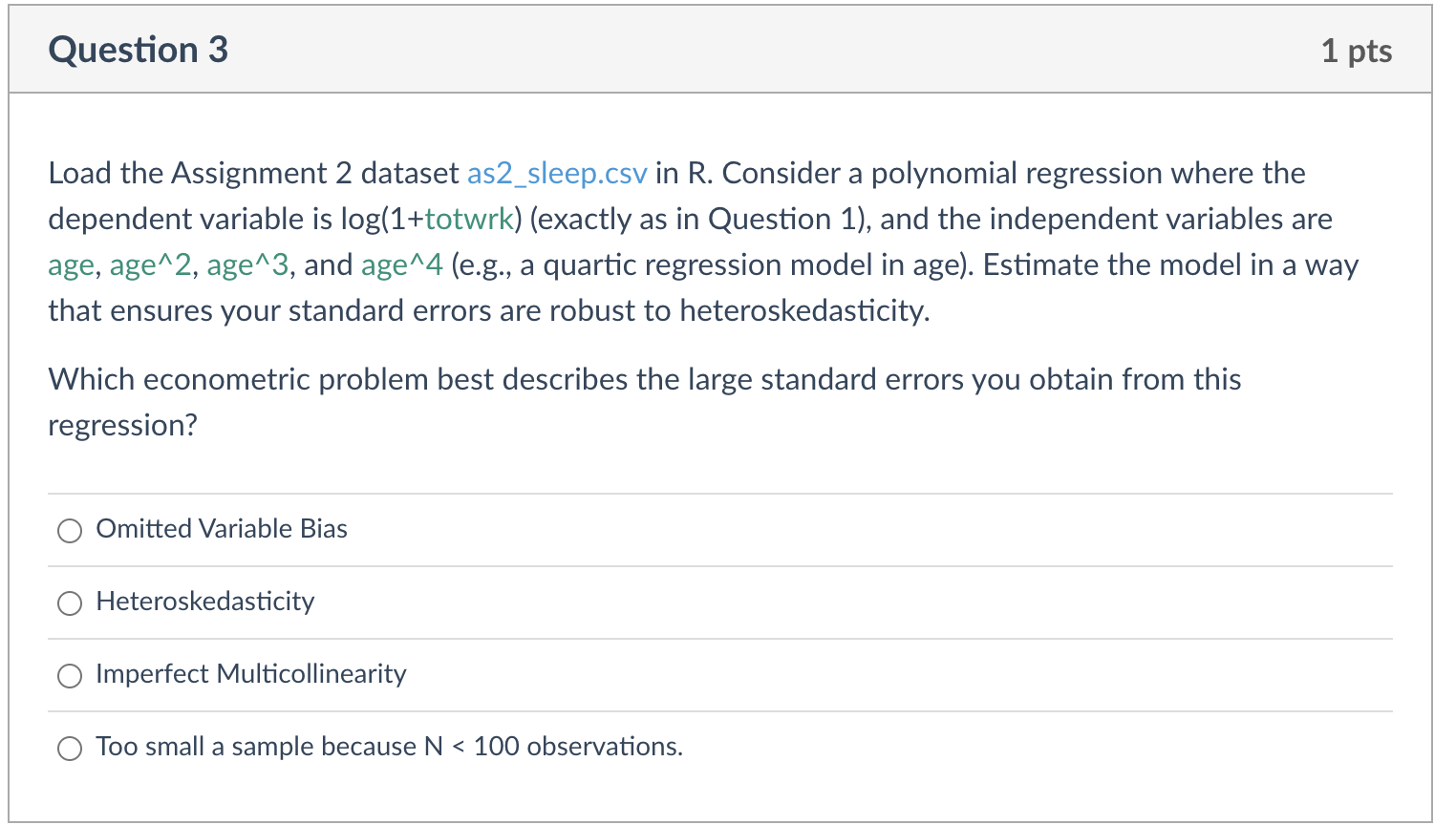Pick the option about N < 100 observations
This screenshot has width=1456, height=825.
(69, 749)
